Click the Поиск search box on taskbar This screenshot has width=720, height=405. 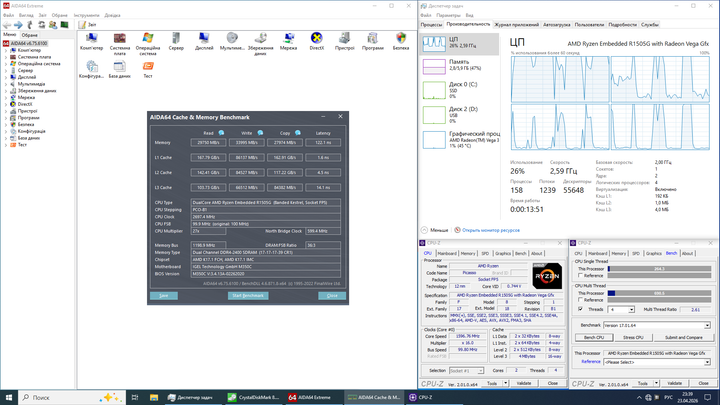pos(72,397)
